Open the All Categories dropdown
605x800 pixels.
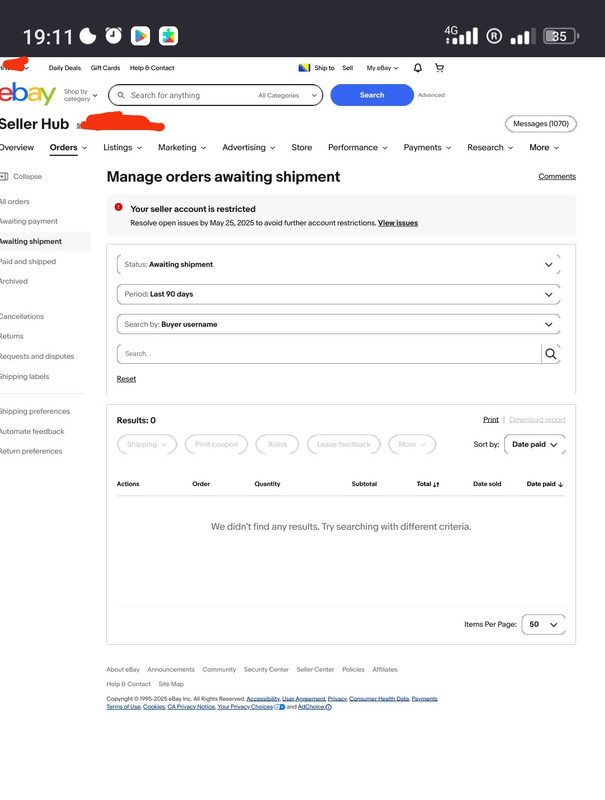pos(287,95)
